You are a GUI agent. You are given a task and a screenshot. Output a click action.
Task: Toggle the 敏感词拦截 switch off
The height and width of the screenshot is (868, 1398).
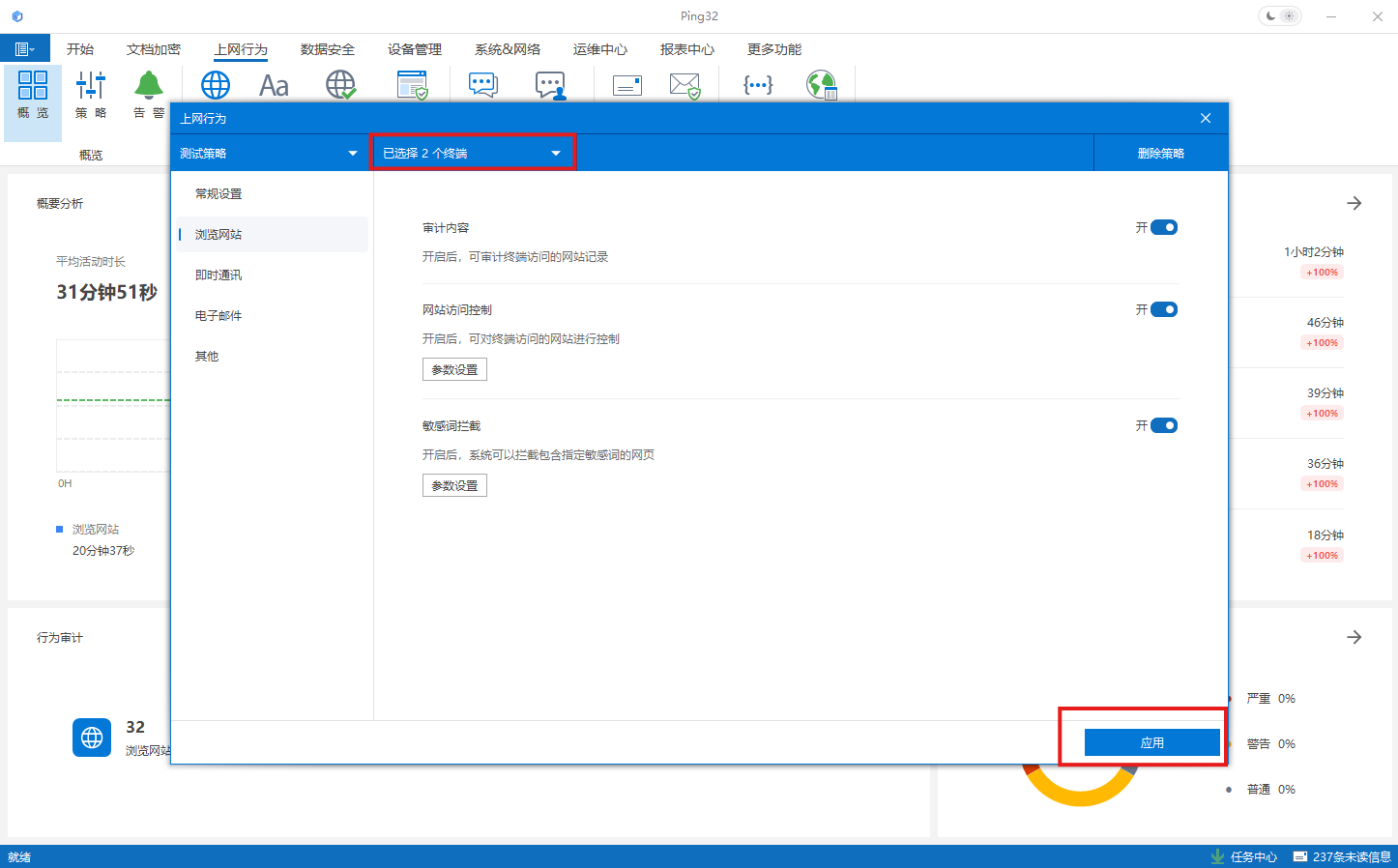[x=1163, y=426]
